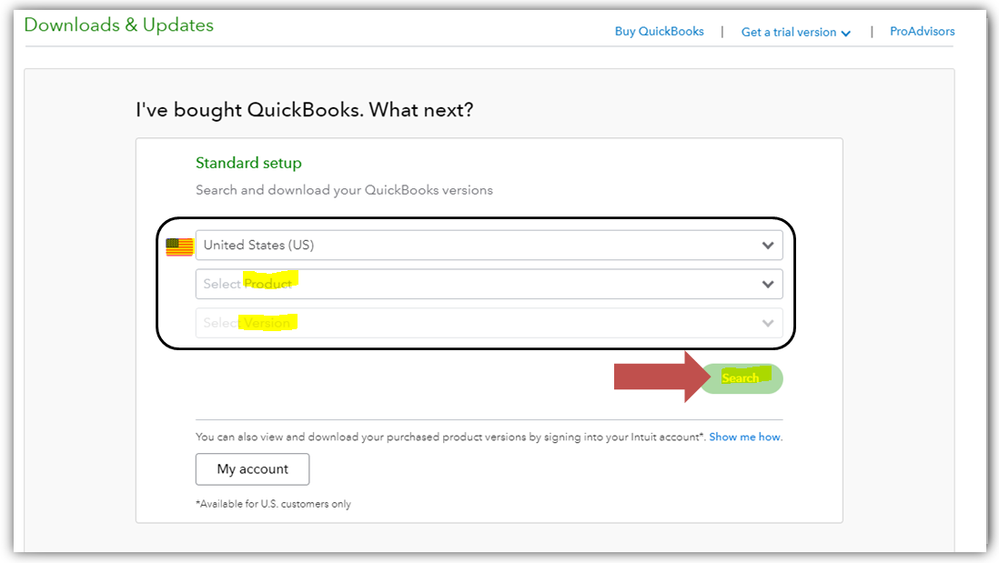Viewport: 999px width, 563px height.
Task: Open the Select Version dropdown
Action: coord(488,323)
